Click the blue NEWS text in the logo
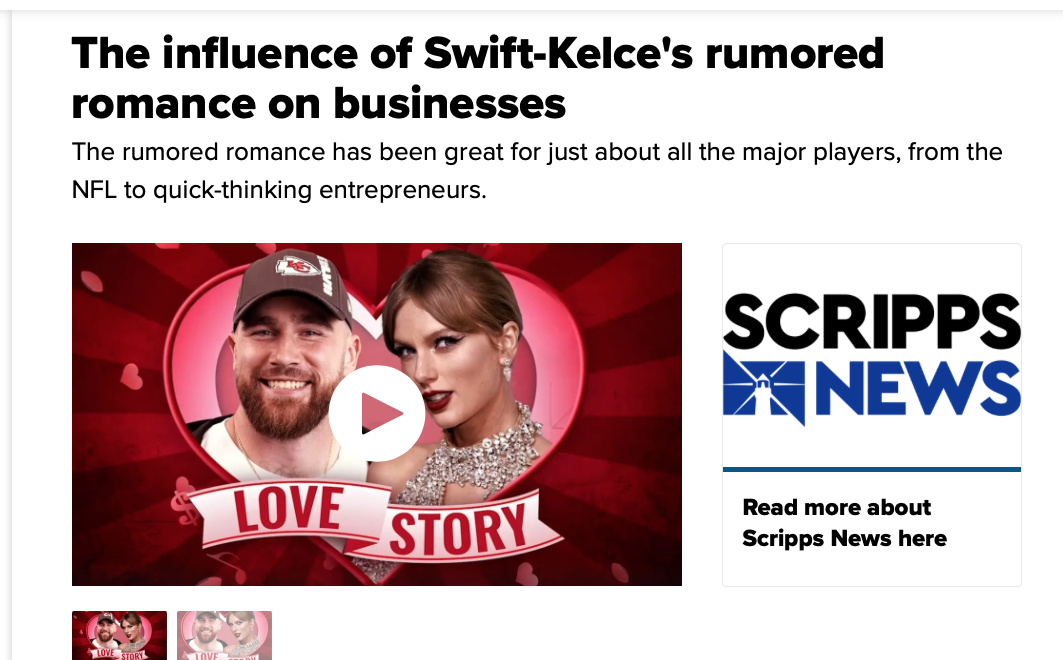The image size is (1063, 660). pos(917,388)
